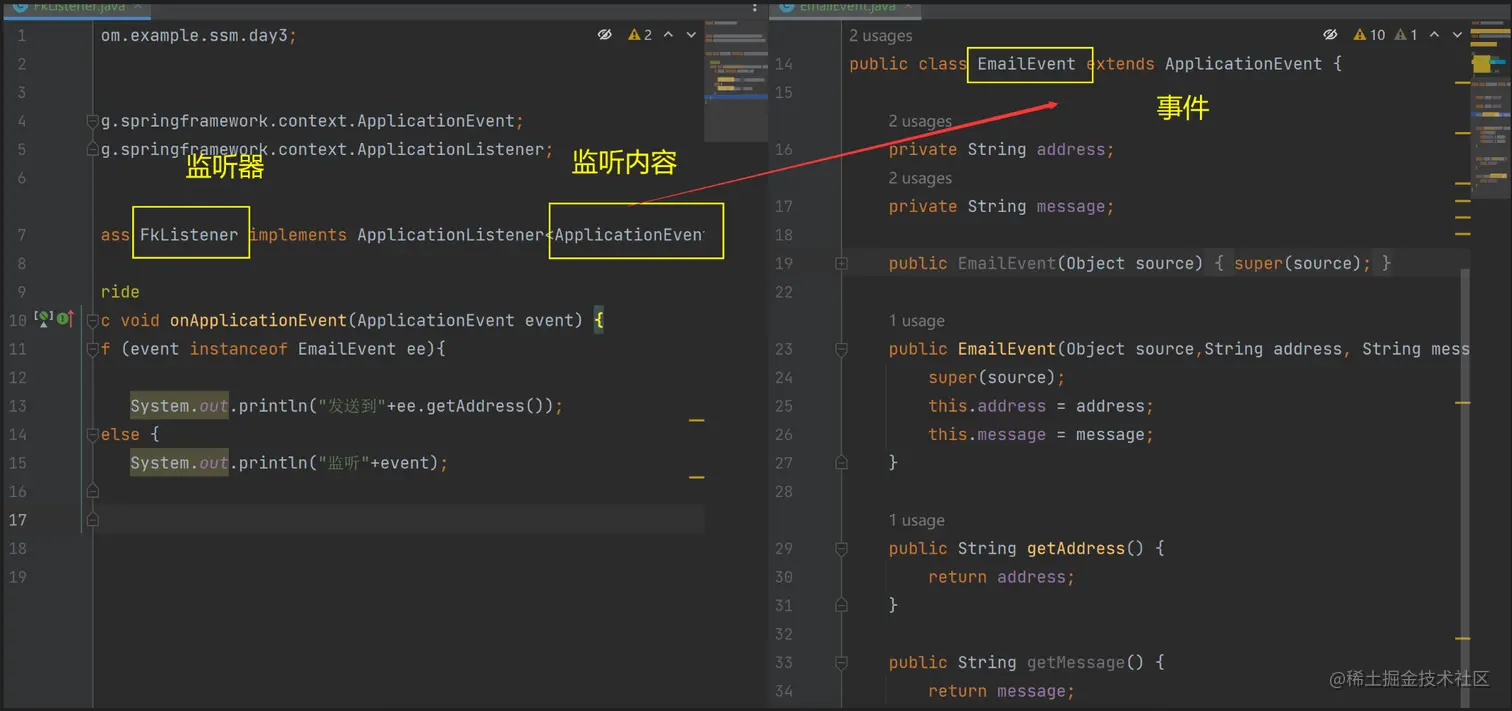Click the FkListener class name on line 7

click(189, 235)
